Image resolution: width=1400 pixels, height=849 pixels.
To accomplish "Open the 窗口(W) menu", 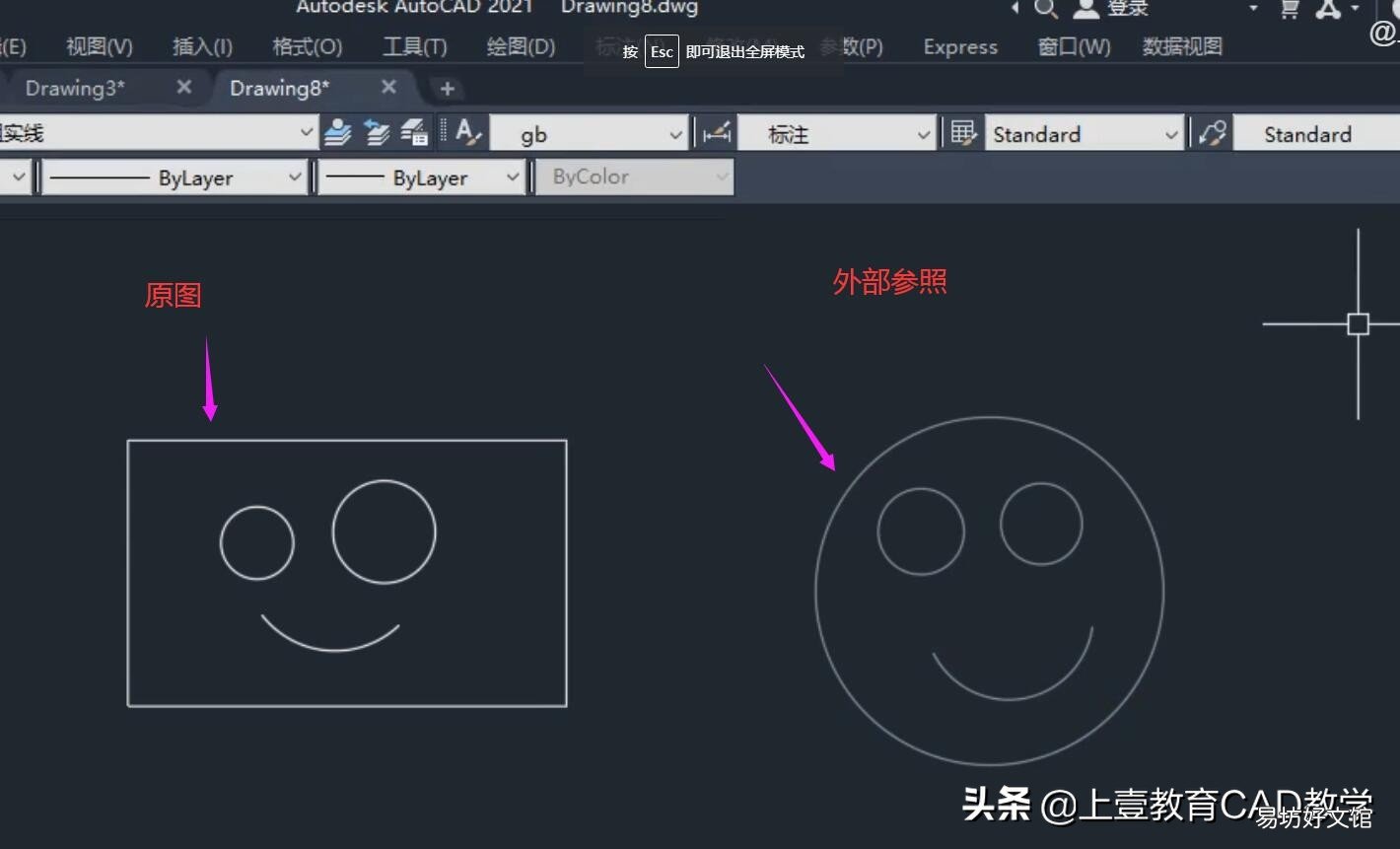I will click(x=1074, y=46).
